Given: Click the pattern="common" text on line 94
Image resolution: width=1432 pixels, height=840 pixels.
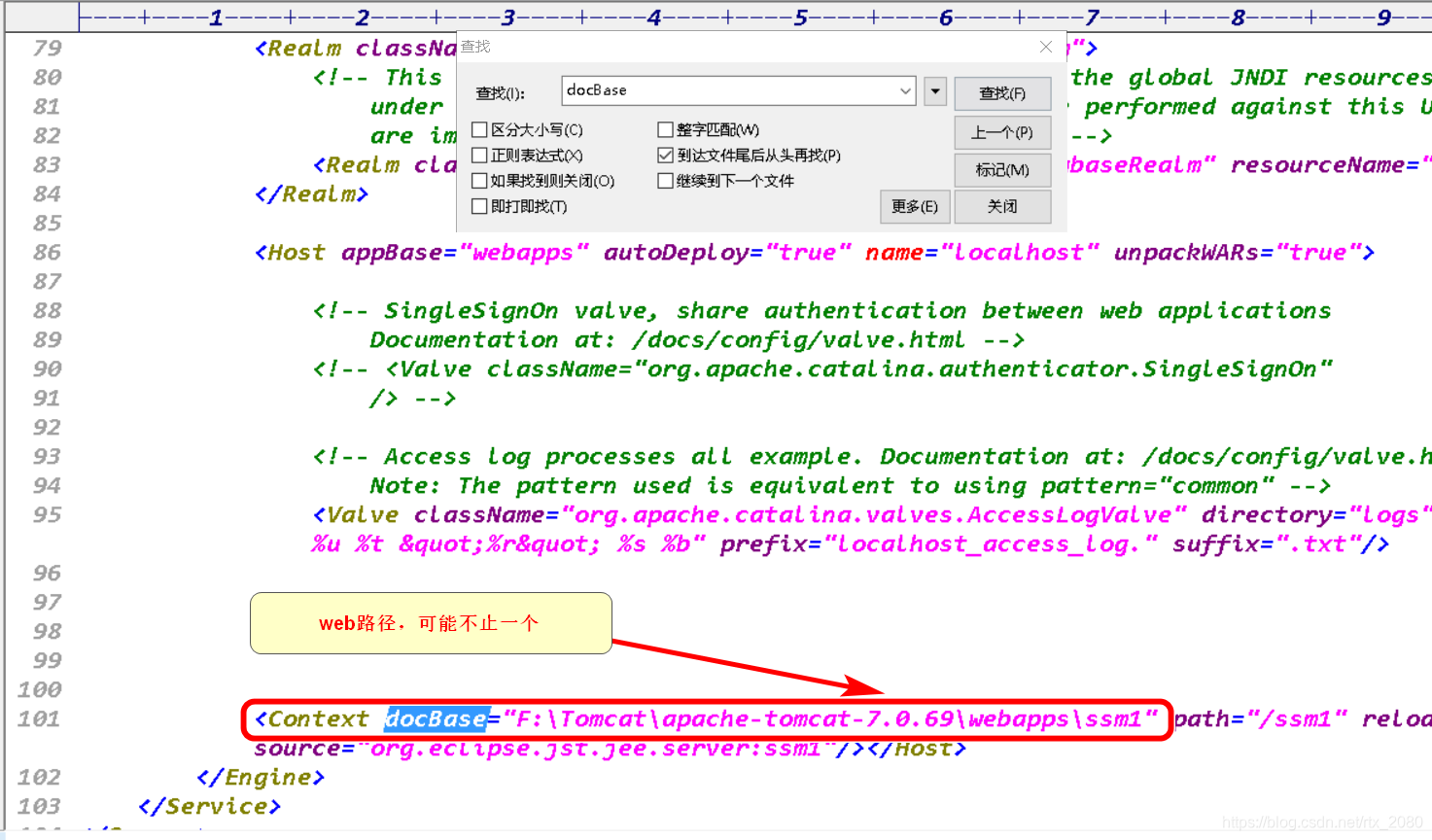Looking at the screenshot, I should tap(1157, 485).
